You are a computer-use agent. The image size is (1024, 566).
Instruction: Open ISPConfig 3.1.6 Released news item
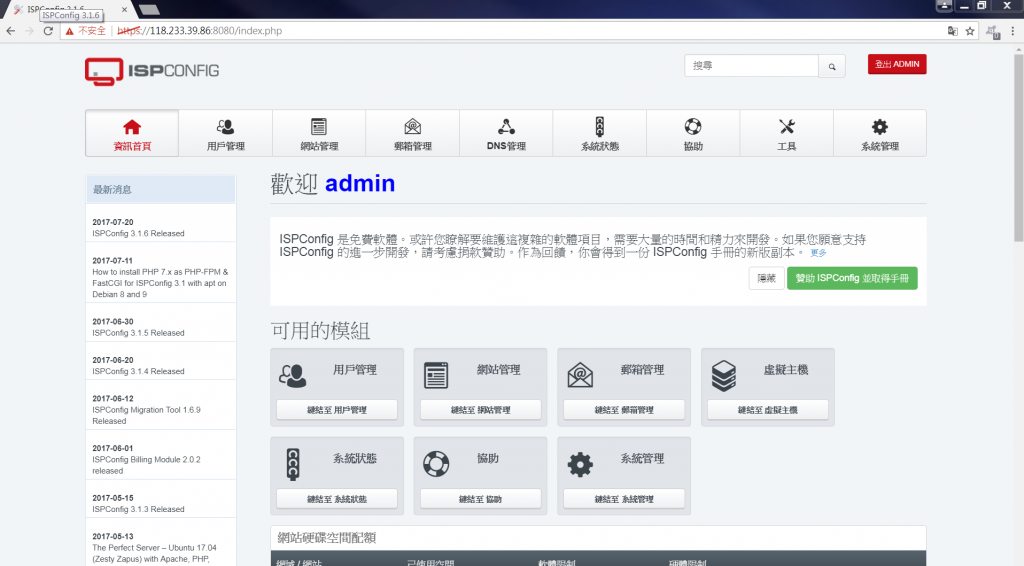(x=138, y=234)
